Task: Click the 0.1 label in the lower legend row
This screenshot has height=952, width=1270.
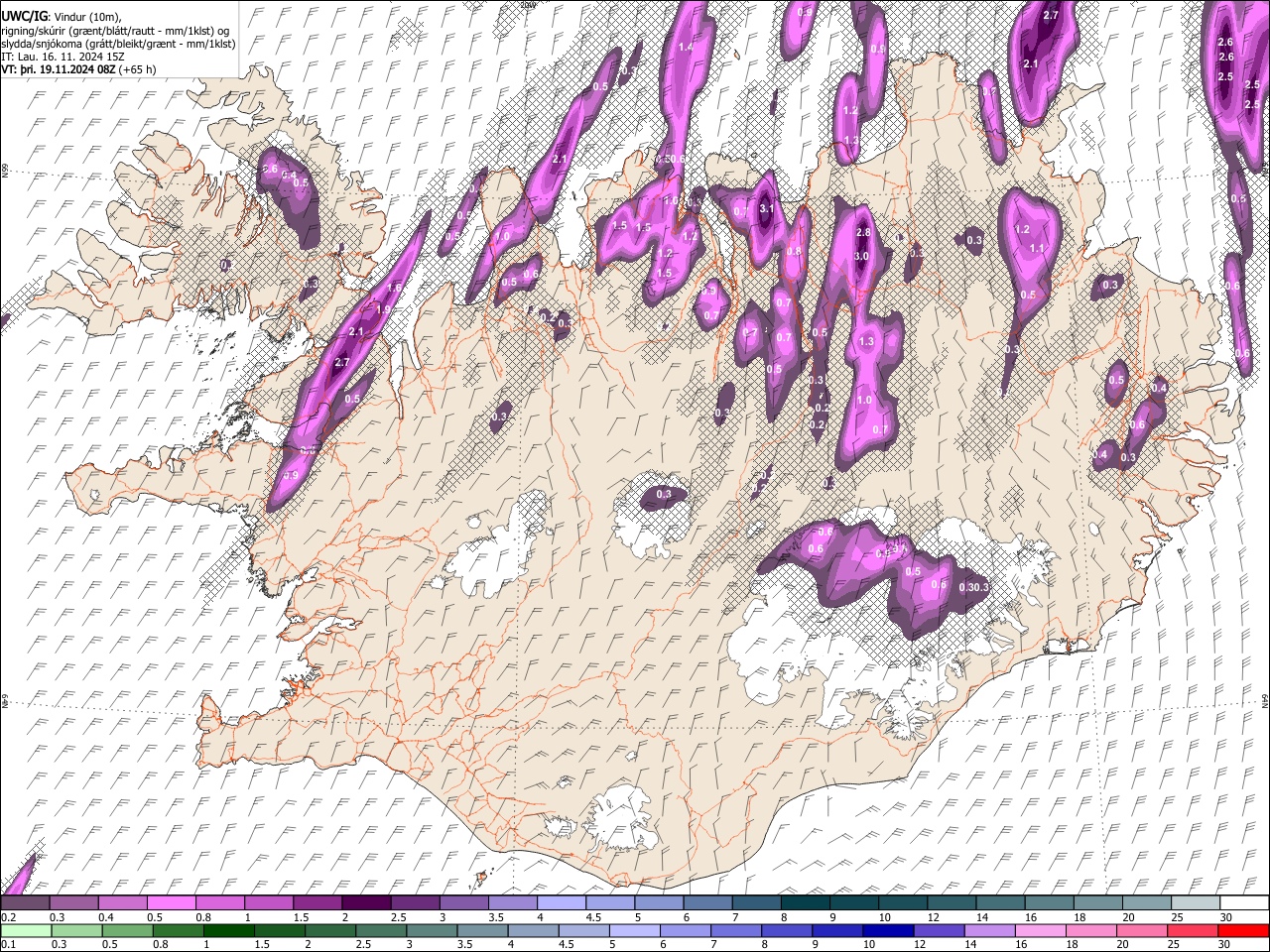Action: tap(9, 945)
